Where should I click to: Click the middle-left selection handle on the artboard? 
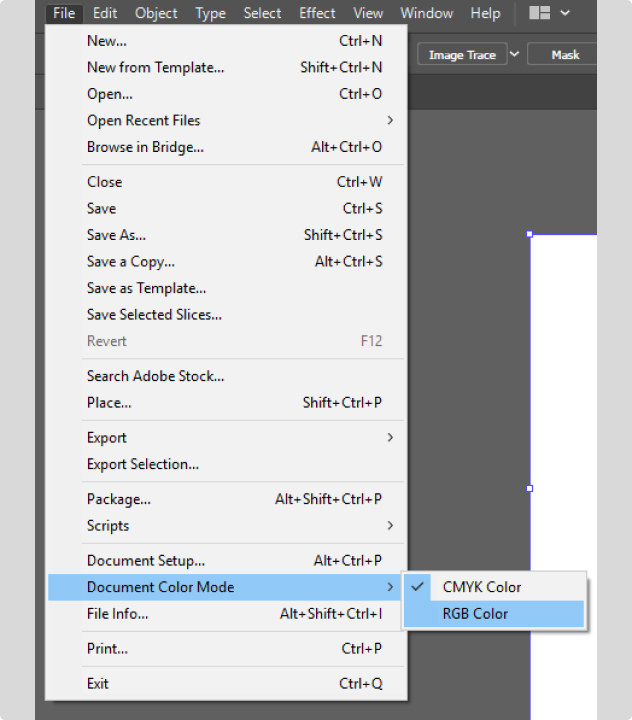point(530,489)
